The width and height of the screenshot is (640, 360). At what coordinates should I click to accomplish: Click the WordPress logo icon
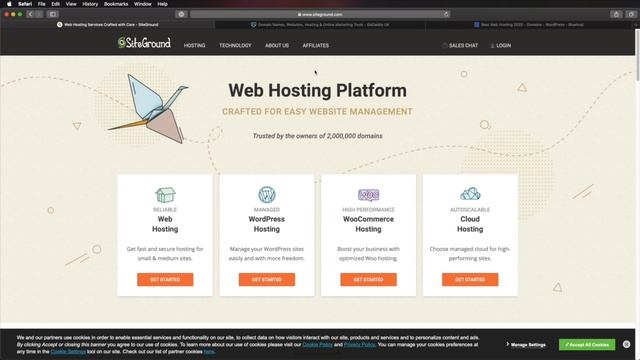click(x=267, y=195)
